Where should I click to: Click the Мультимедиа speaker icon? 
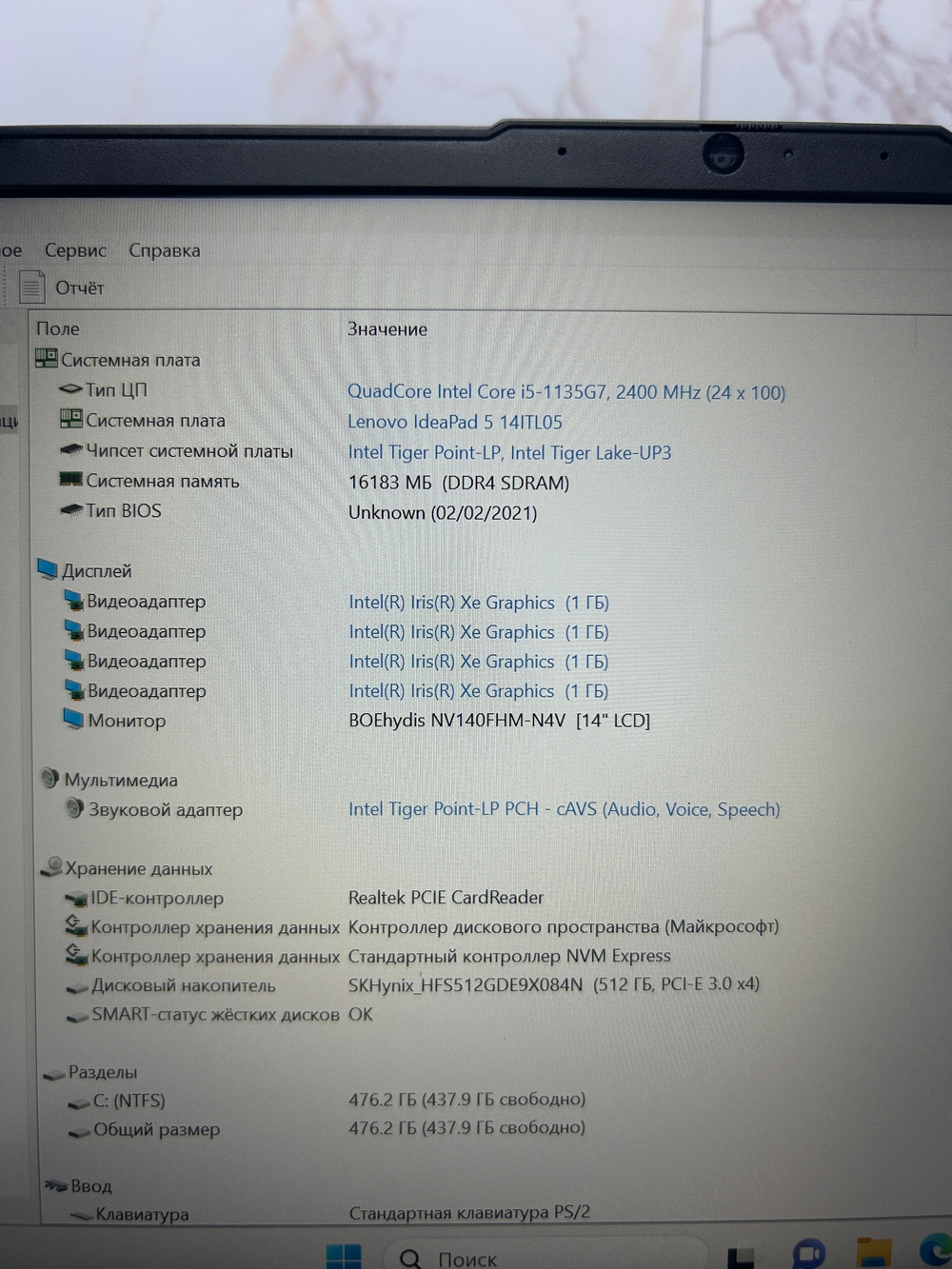50,779
